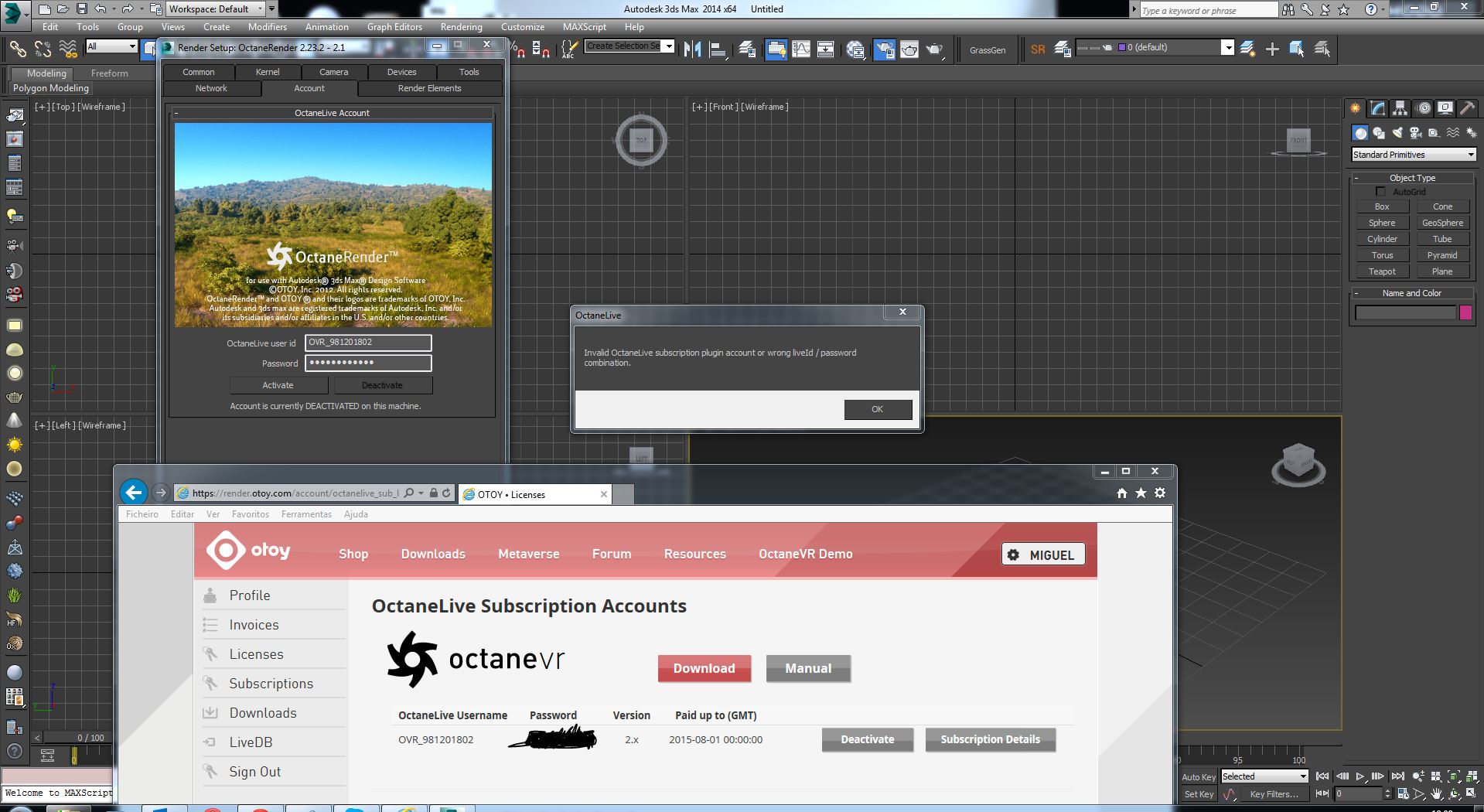Click Add Selection to Current Layer plus icon

click(1272, 49)
